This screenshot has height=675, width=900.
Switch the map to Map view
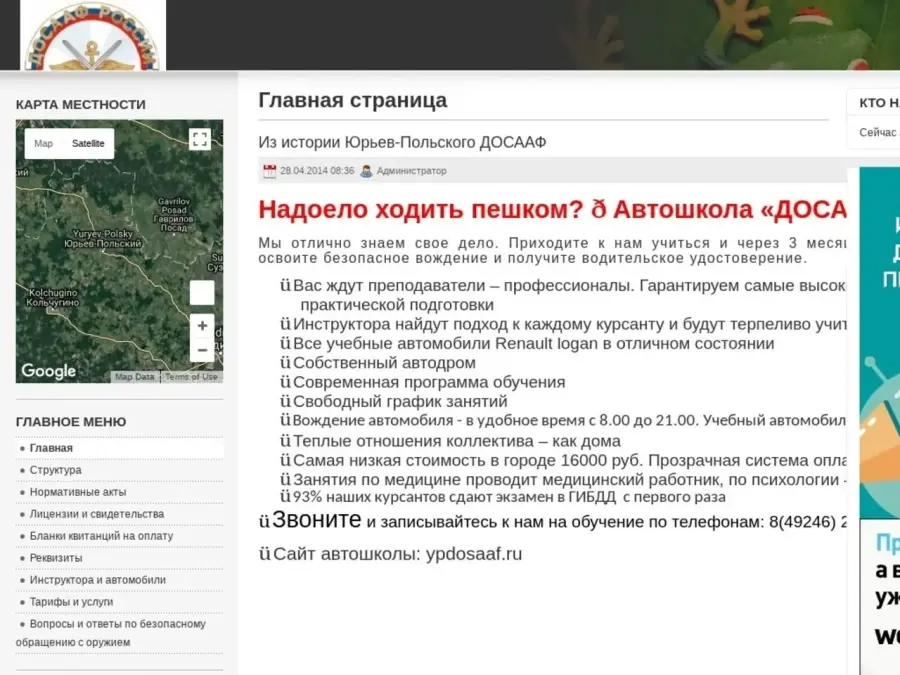tap(44, 143)
